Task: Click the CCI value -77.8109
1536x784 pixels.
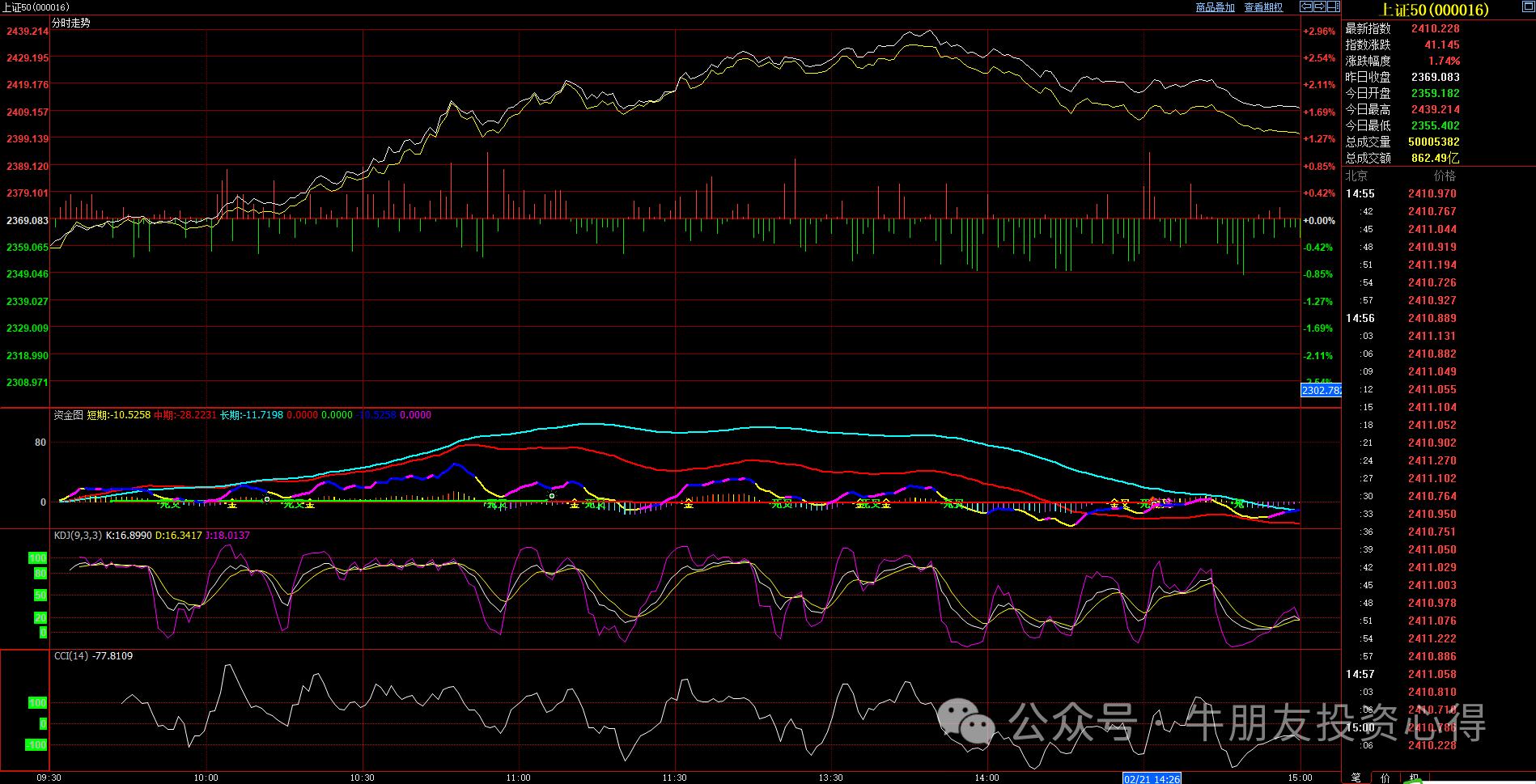Action: [112, 656]
